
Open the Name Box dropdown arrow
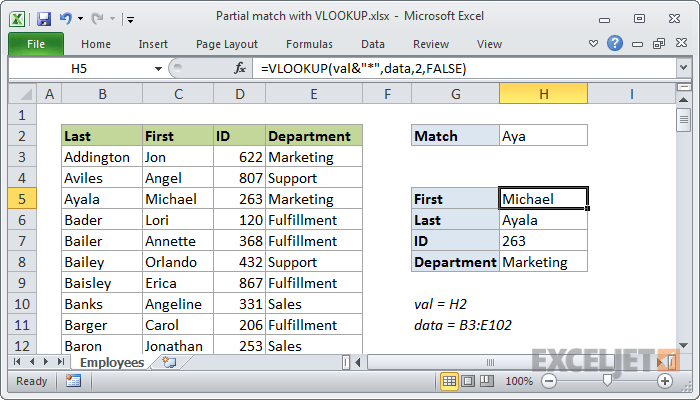pyautogui.click(x=158, y=68)
